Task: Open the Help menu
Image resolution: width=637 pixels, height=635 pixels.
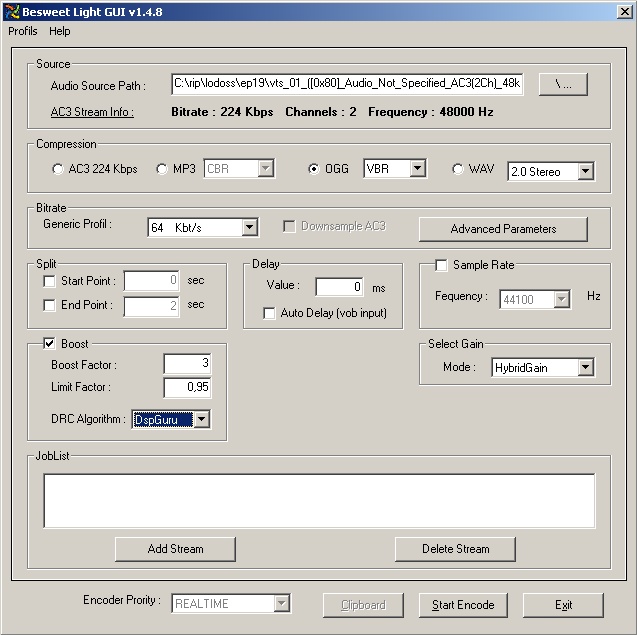Action: [60, 31]
